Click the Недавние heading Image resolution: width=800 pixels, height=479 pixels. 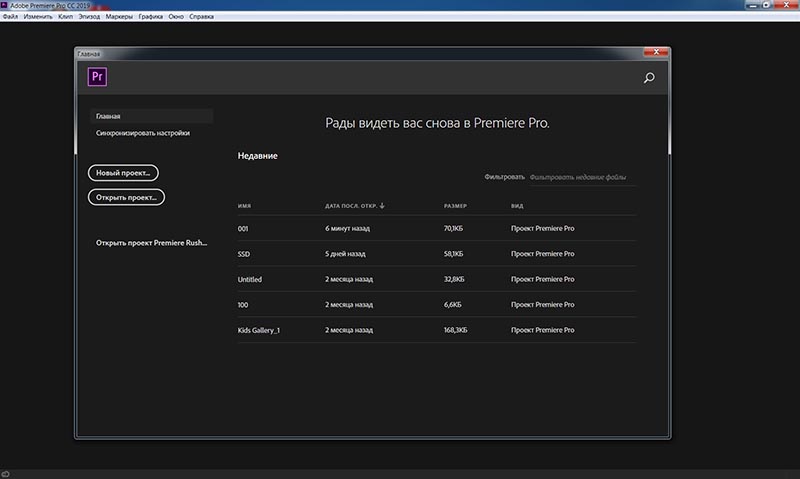pos(258,156)
